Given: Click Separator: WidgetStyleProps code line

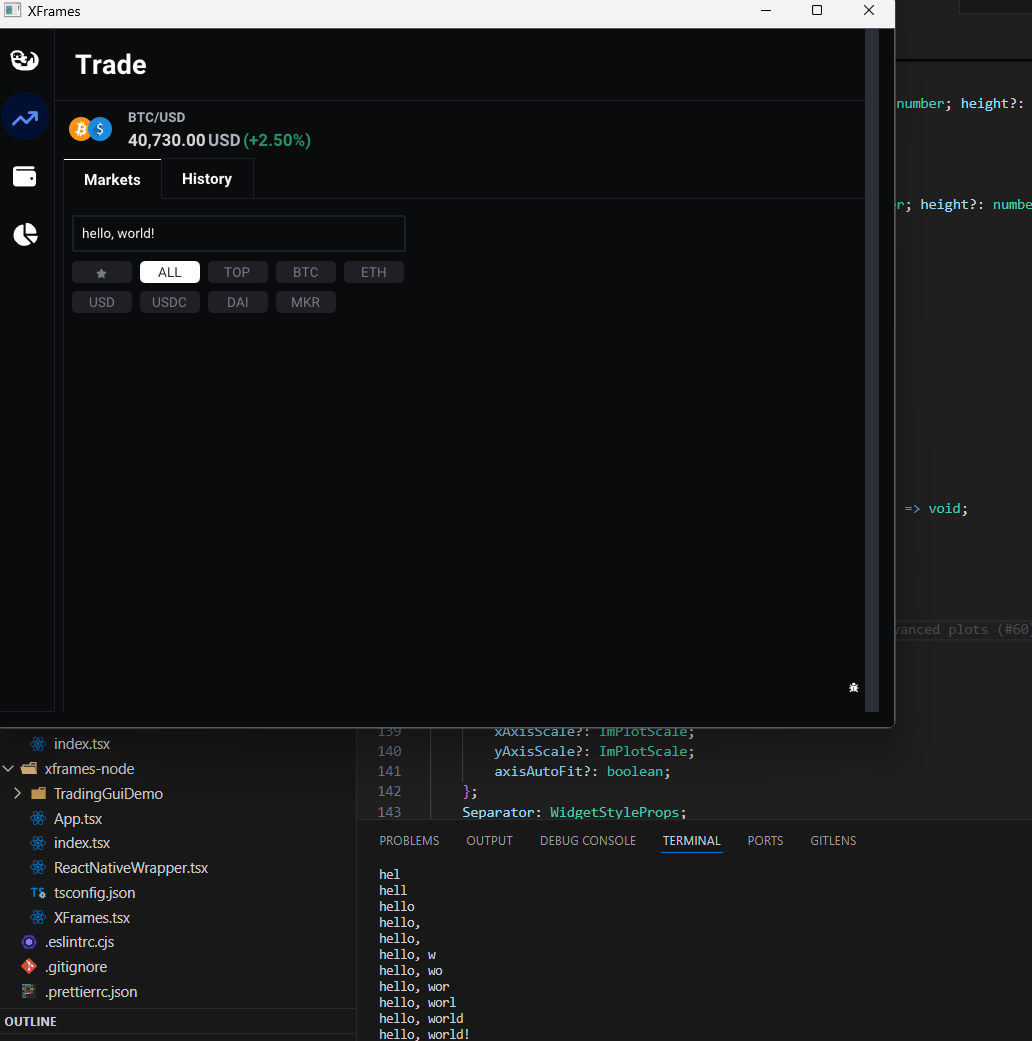Looking at the screenshot, I should click(574, 813).
